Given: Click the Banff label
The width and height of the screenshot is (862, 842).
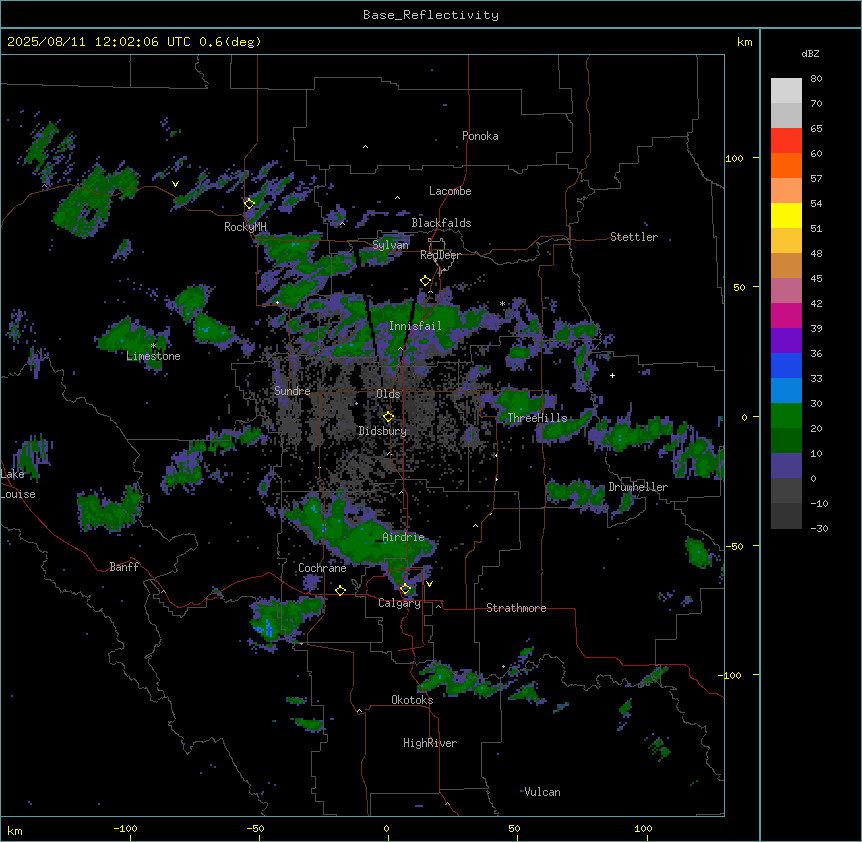Looking at the screenshot, I should tap(124, 567).
